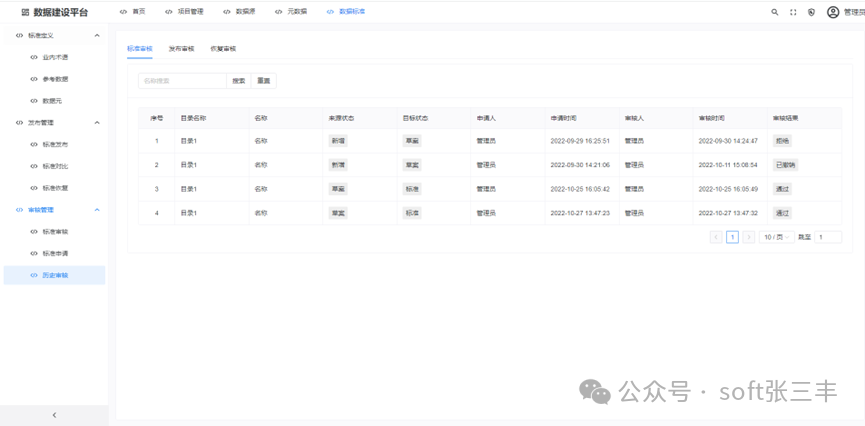Click the 搜索 button
Image resolution: width=865 pixels, height=426 pixels.
pyautogui.click(x=239, y=81)
